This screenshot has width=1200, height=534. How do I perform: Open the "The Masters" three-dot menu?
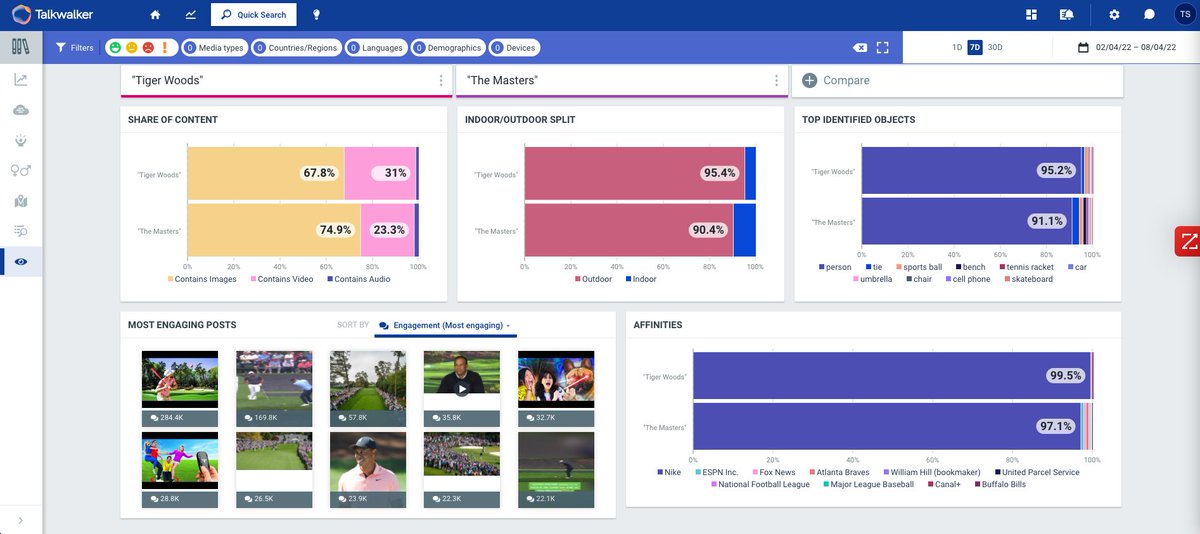pyautogui.click(x=776, y=80)
